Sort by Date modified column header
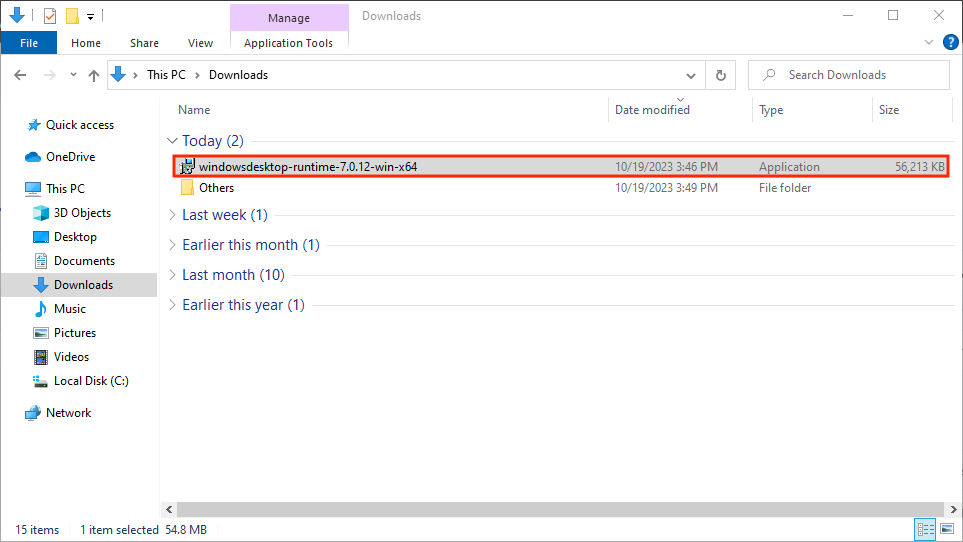This screenshot has height=542, width=963. click(652, 110)
